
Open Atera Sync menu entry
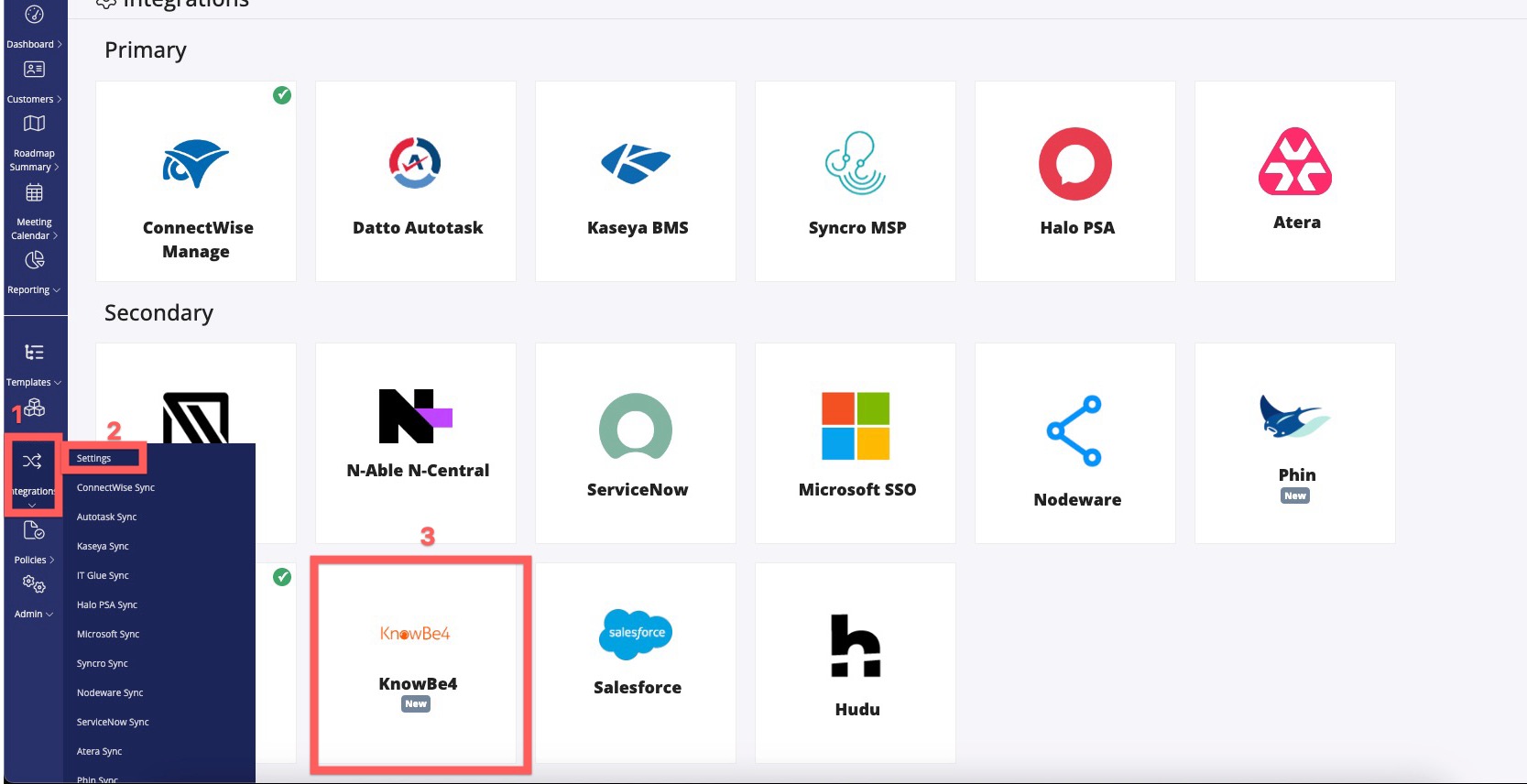[99, 752]
